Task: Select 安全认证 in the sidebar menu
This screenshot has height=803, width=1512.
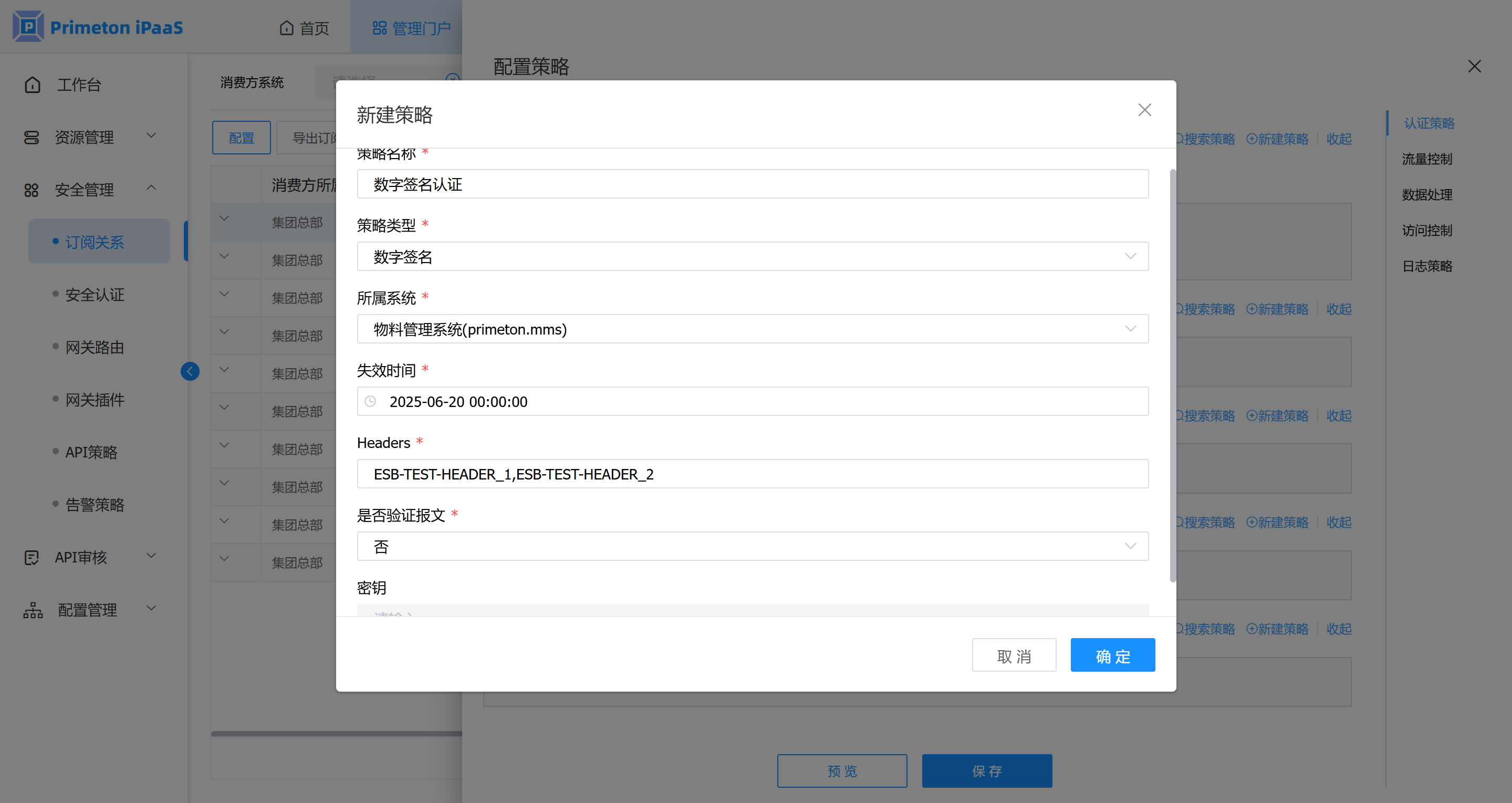Action: [x=95, y=295]
